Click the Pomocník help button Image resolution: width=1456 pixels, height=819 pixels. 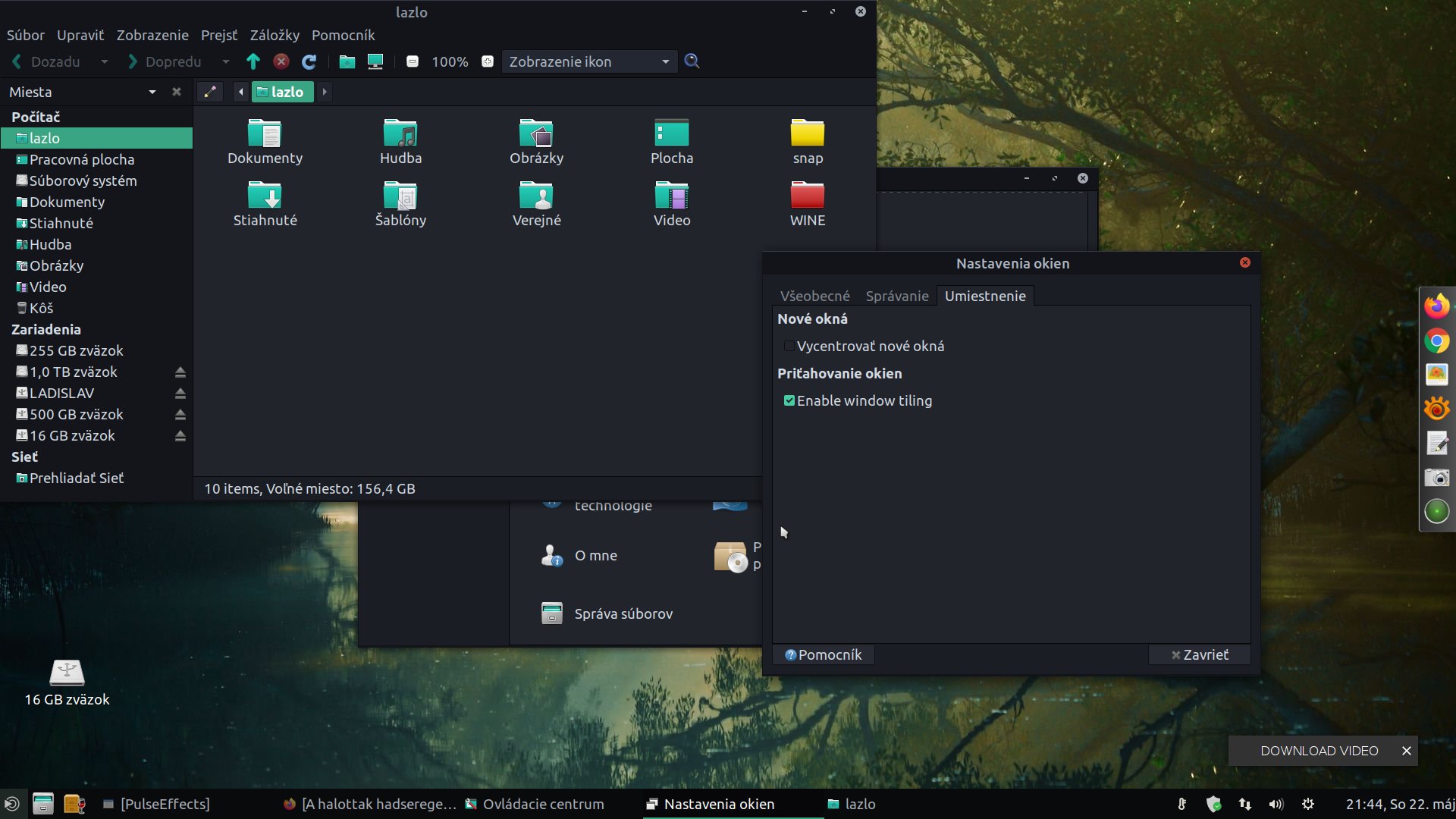823,654
